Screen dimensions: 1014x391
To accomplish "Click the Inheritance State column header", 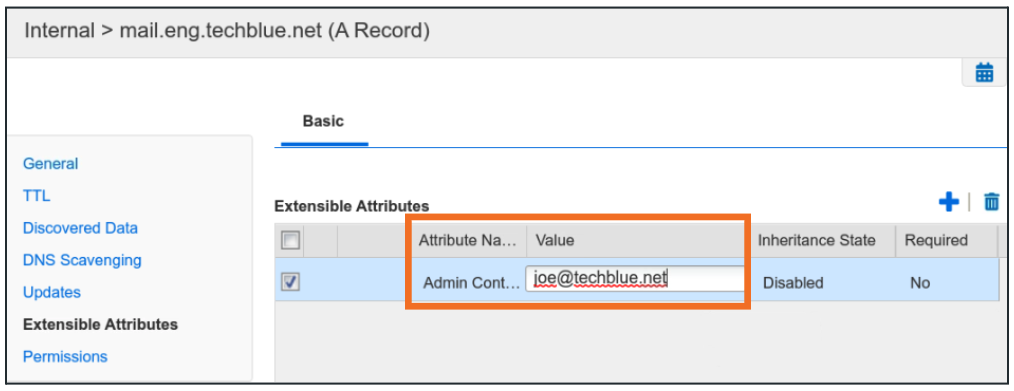I will [x=817, y=240].
